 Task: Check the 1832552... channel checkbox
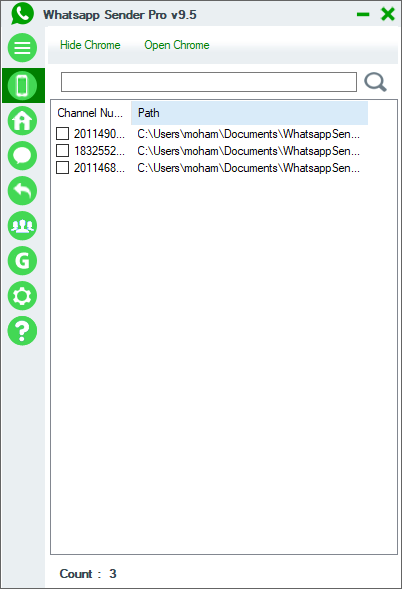[x=62, y=151]
